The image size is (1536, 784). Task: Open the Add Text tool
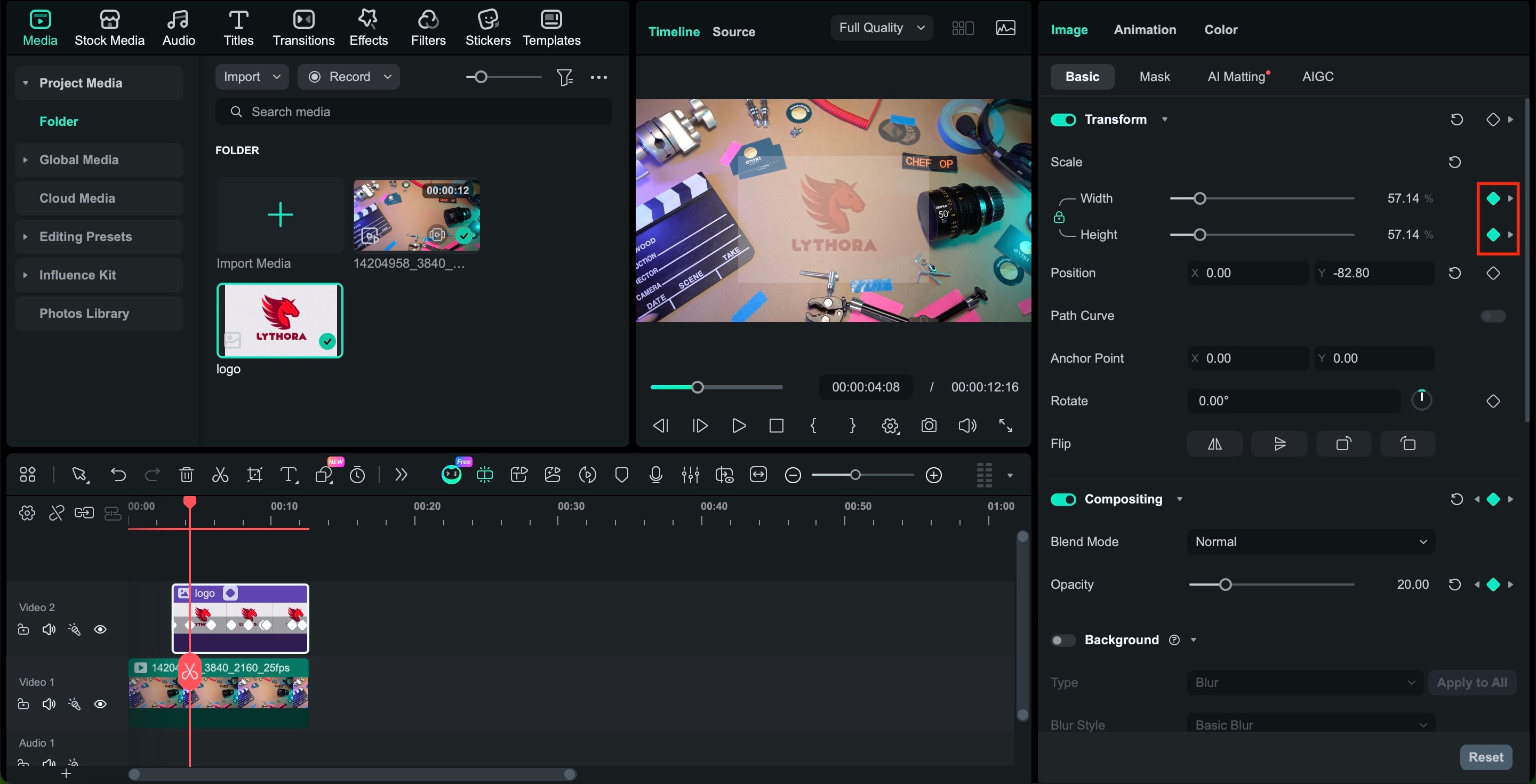tap(289, 475)
